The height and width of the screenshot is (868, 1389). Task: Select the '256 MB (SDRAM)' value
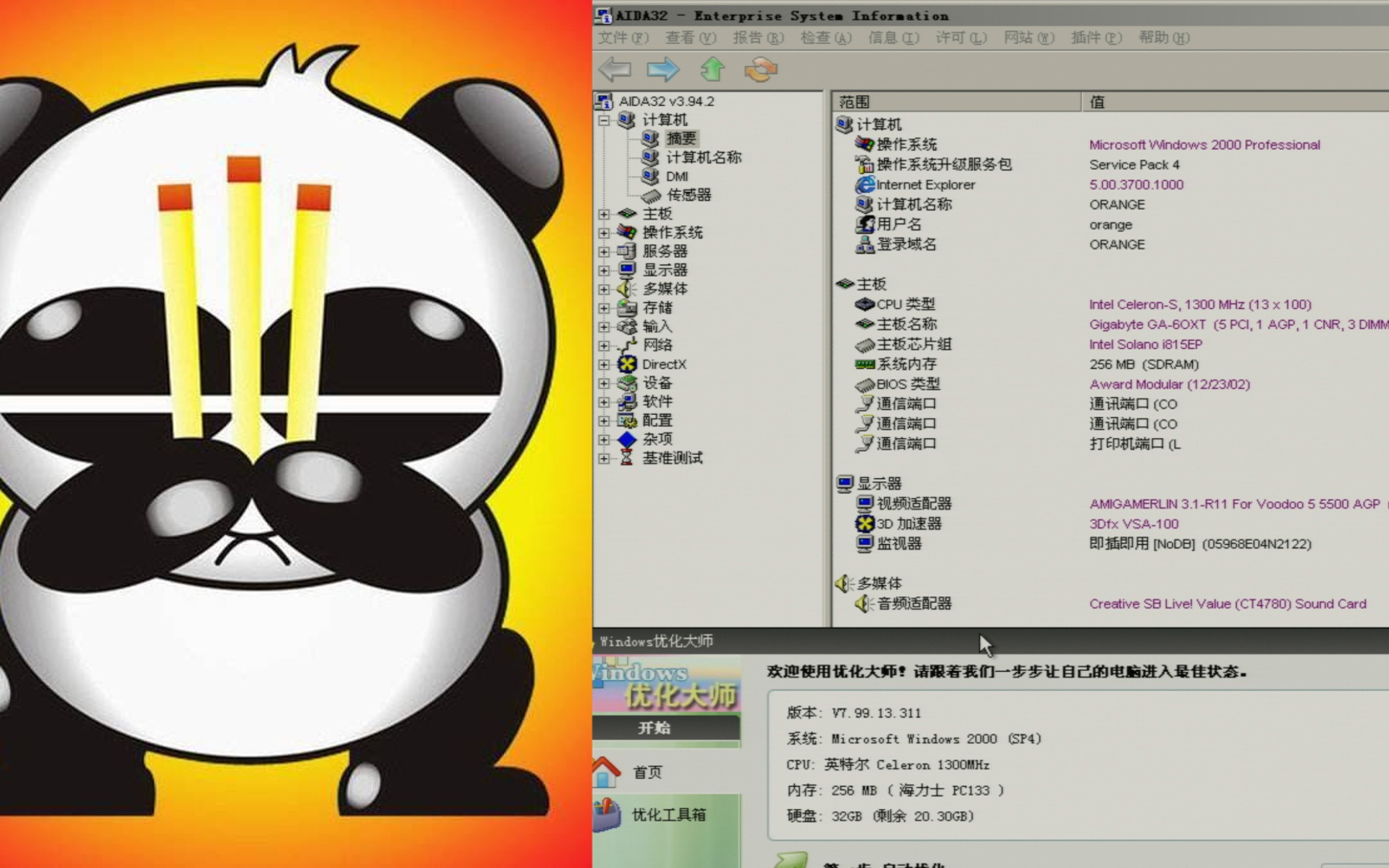point(1144,364)
